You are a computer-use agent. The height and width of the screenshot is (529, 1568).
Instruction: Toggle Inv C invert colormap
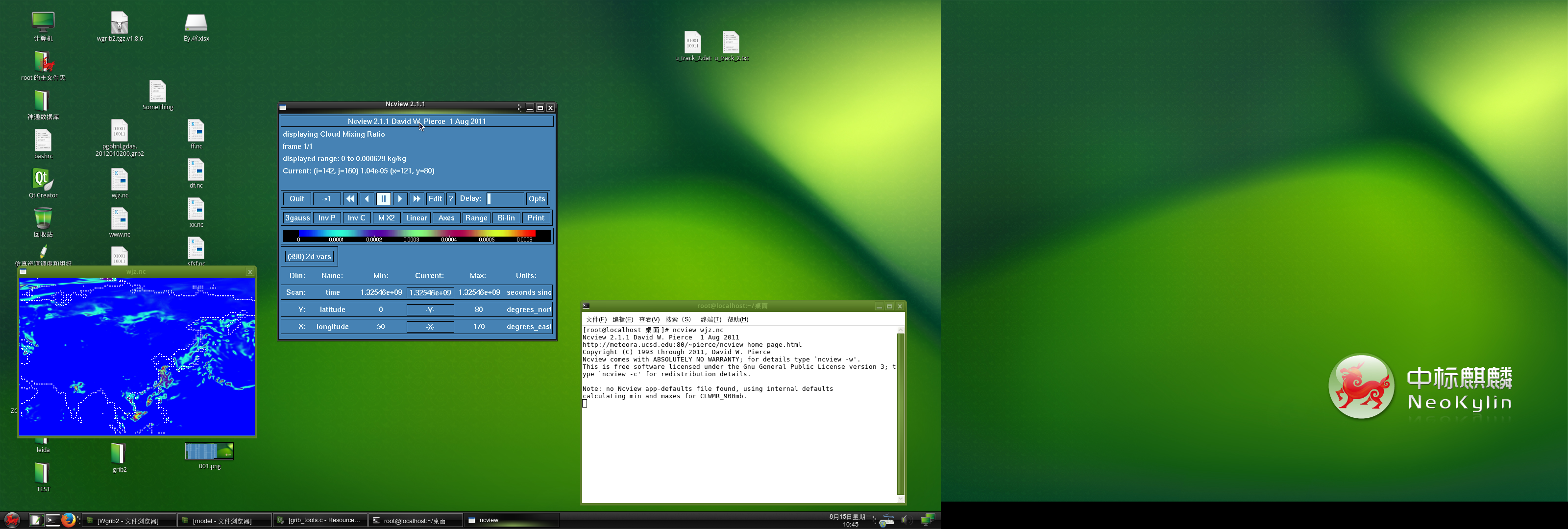(357, 217)
